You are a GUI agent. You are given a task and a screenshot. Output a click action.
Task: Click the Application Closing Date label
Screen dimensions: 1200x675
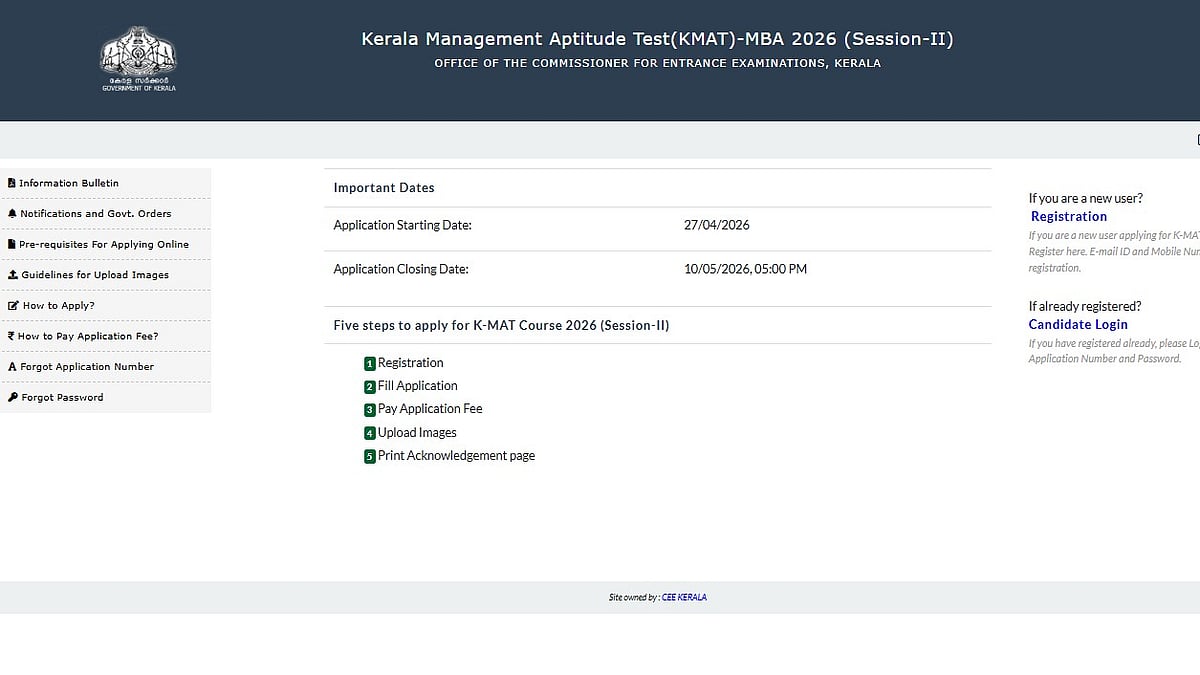(400, 269)
